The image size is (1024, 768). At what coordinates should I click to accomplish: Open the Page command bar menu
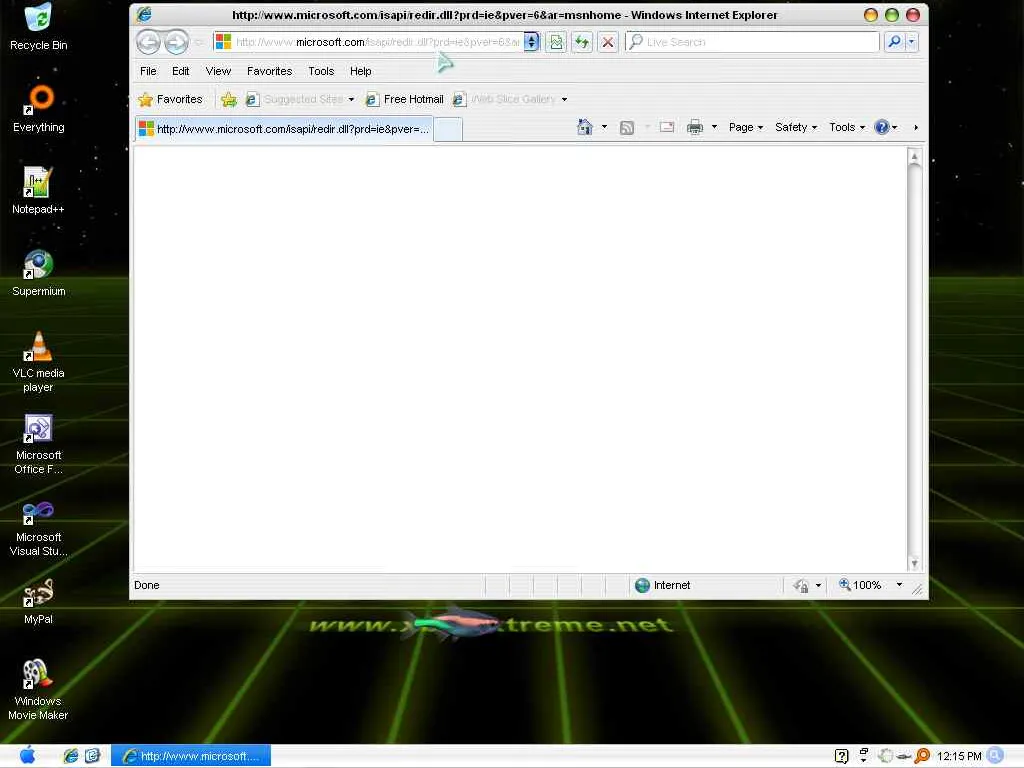click(x=746, y=127)
